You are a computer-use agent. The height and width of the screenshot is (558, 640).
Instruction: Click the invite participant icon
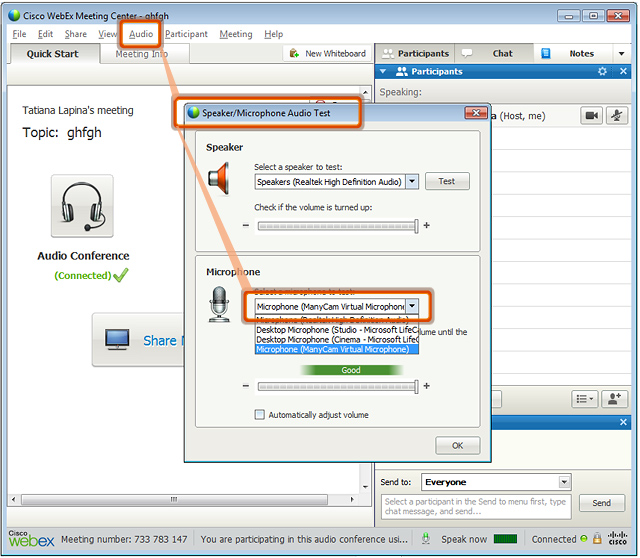click(x=614, y=399)
